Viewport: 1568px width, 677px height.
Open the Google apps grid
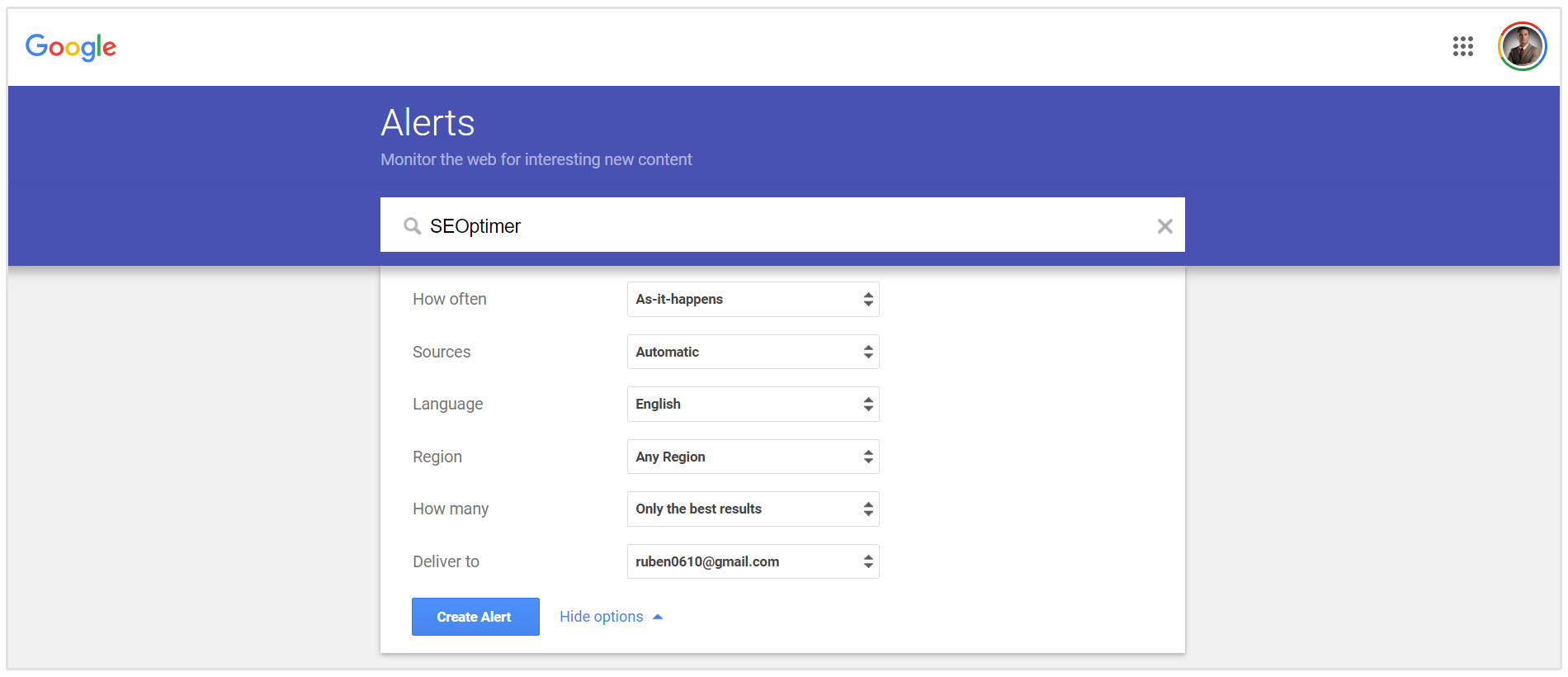point(1462,46)
